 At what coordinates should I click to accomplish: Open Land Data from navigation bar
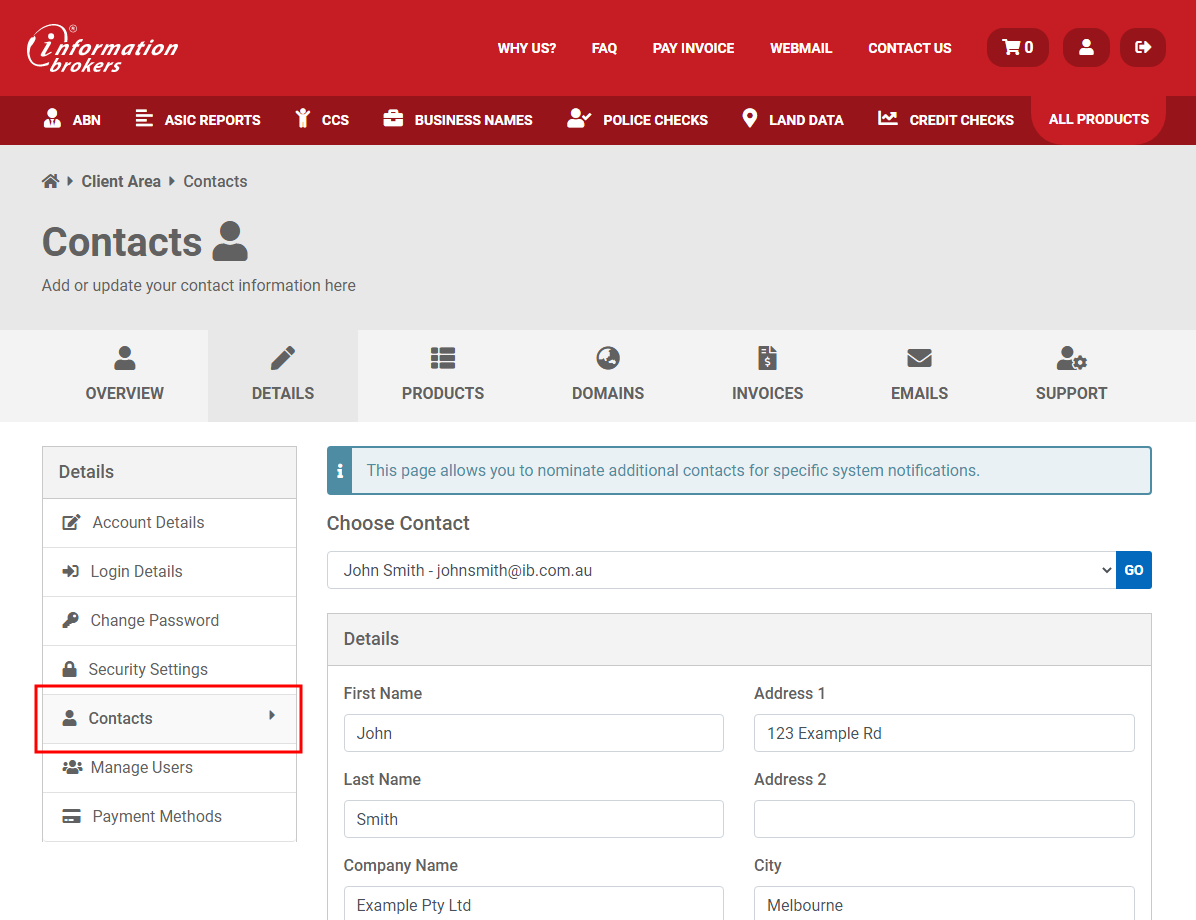[793, 120]
